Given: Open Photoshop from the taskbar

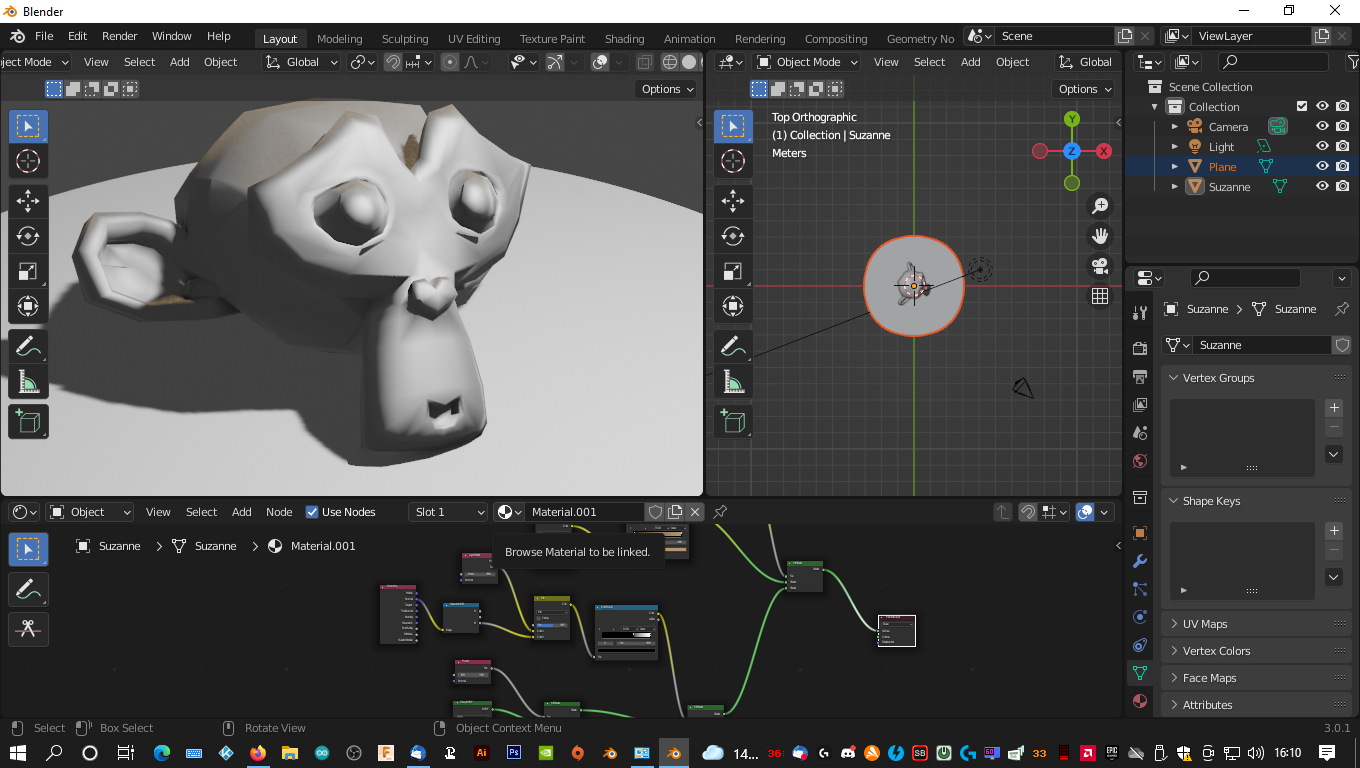Looking at the screenshot, I should pos(514,753).
